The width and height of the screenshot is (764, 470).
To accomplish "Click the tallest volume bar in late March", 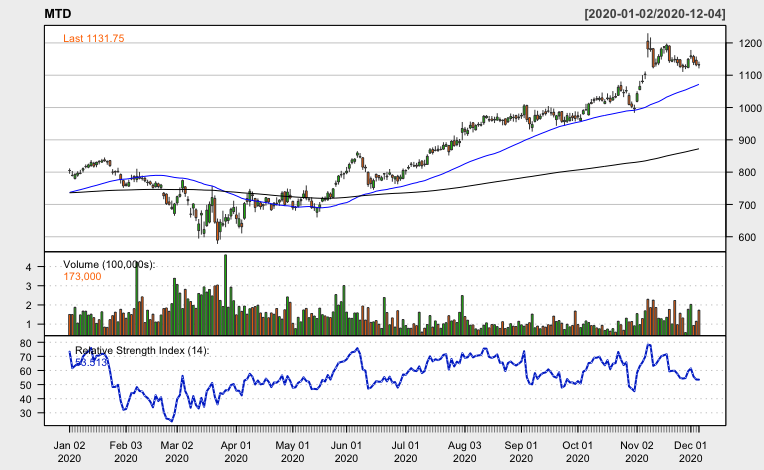I will tap(225, 295).
